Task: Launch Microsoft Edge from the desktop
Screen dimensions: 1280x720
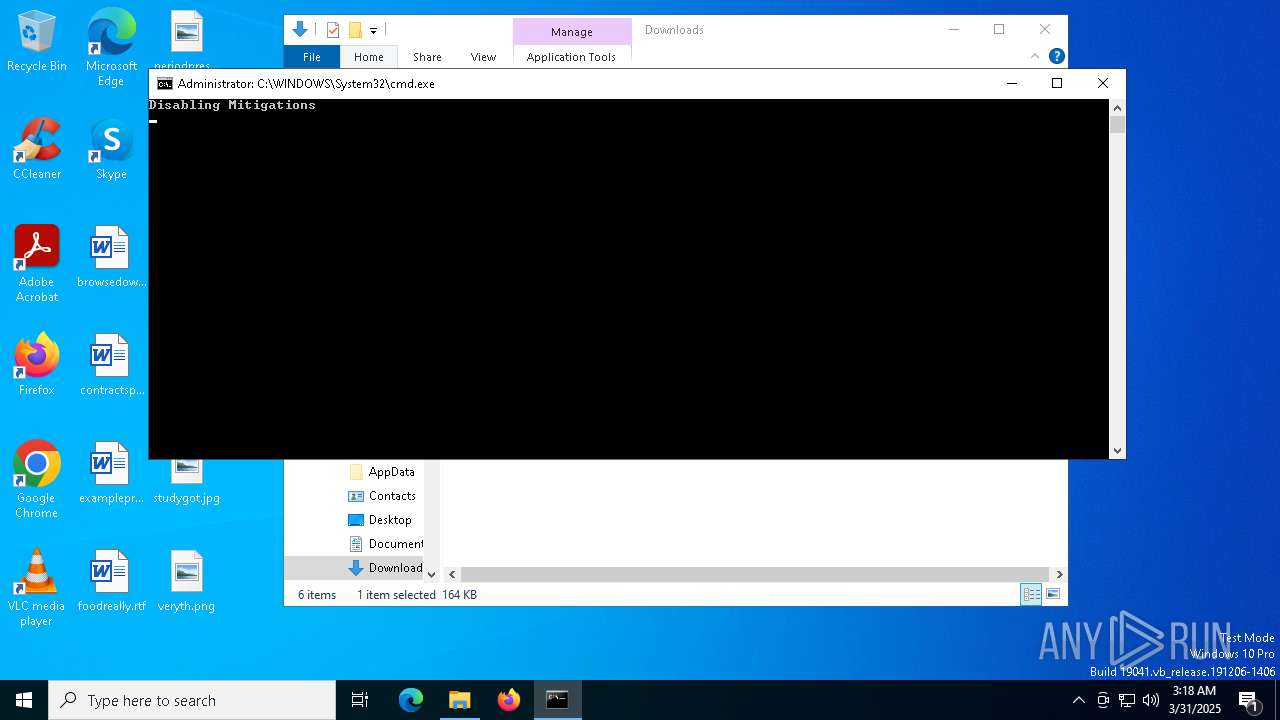Action: click(111, 48)
